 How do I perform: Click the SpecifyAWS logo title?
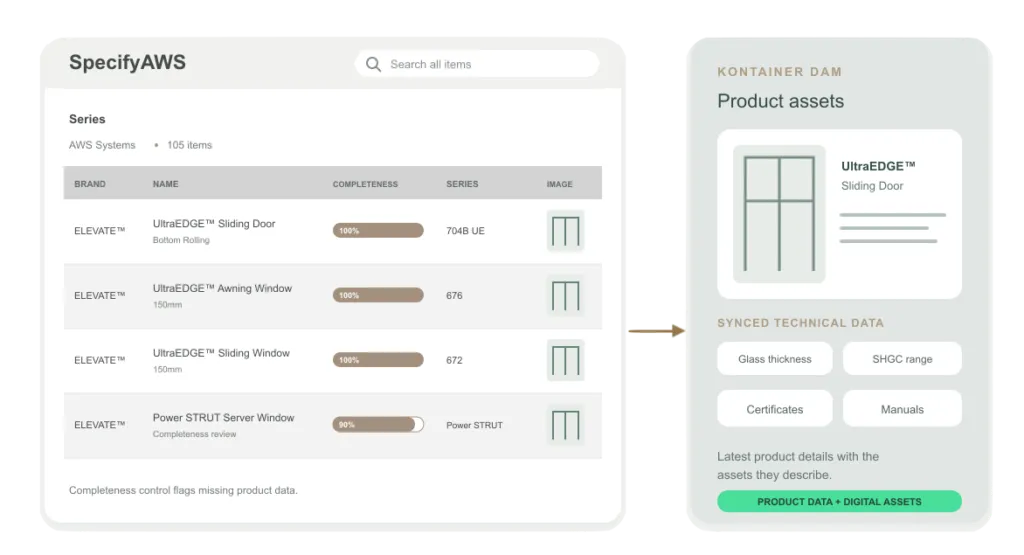coord(127,62)
